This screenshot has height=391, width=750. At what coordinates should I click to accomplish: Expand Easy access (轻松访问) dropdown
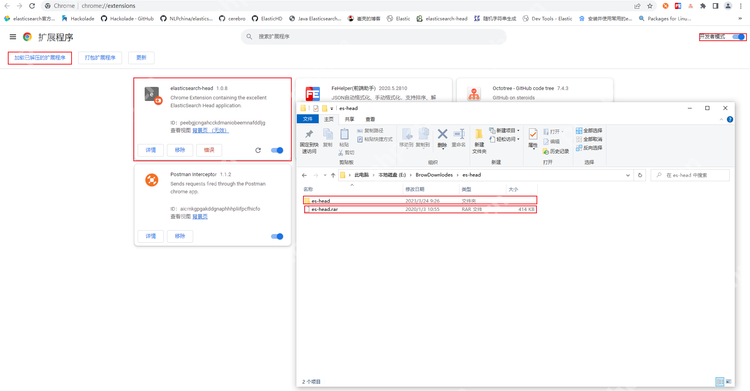tap(518, 139)
